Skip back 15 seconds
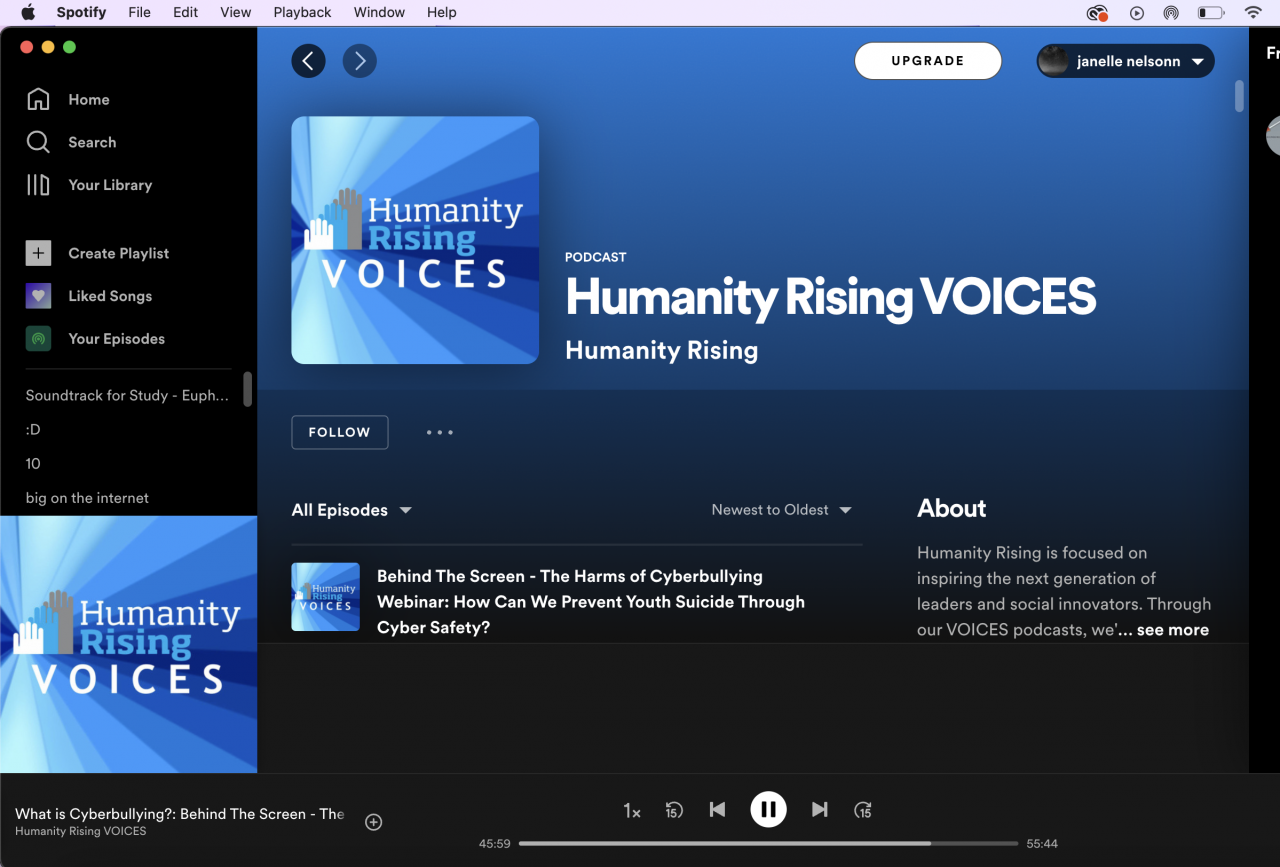Image resolution: width=1280 pixels, height=867 pixels. [674, 810]
